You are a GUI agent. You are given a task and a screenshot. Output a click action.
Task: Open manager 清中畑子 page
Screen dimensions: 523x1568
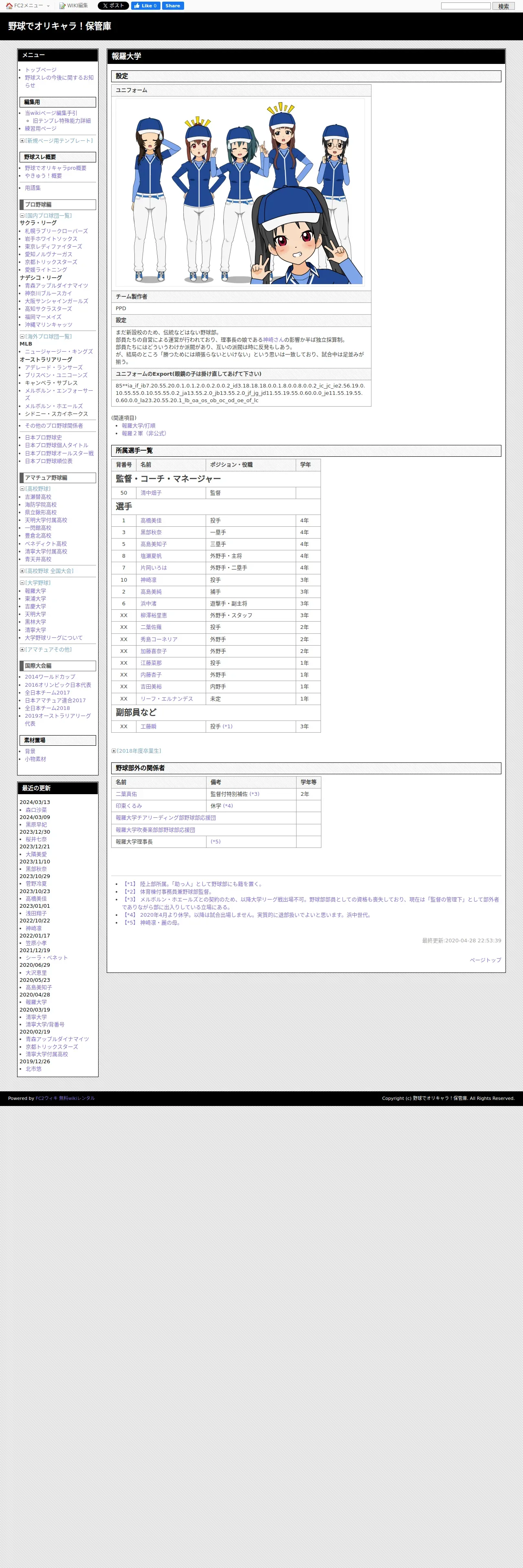pos(151,493)
